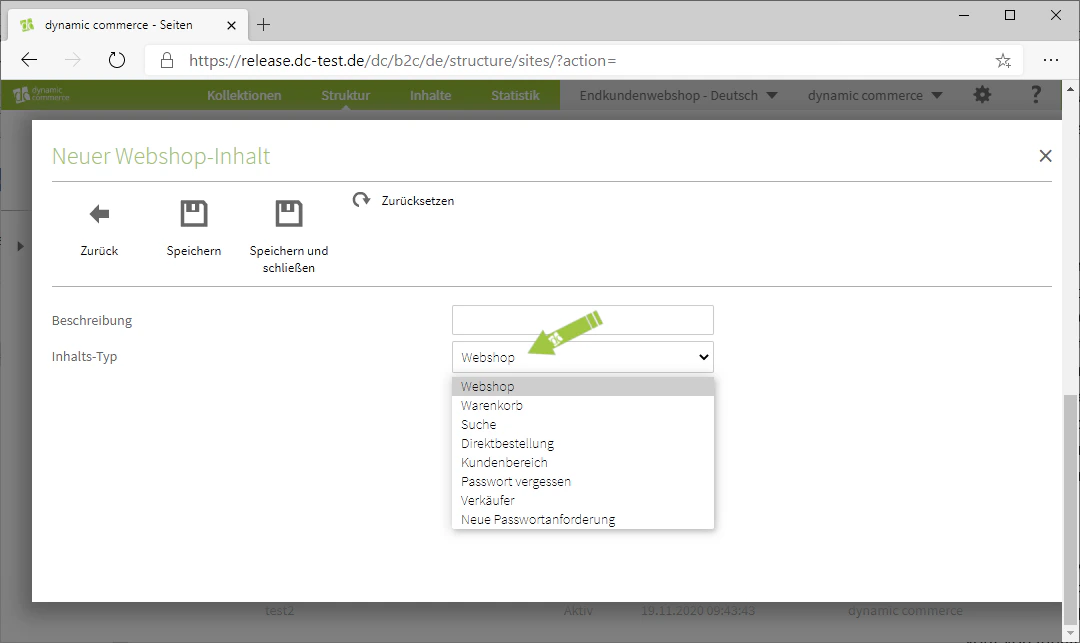Open the Inhalte menu

430,96
